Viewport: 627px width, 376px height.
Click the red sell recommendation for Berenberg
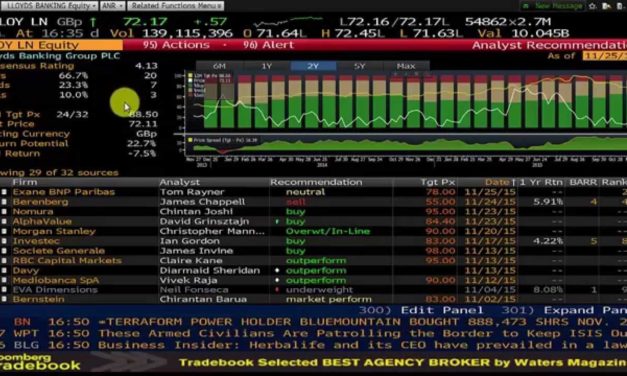[296, 202]
